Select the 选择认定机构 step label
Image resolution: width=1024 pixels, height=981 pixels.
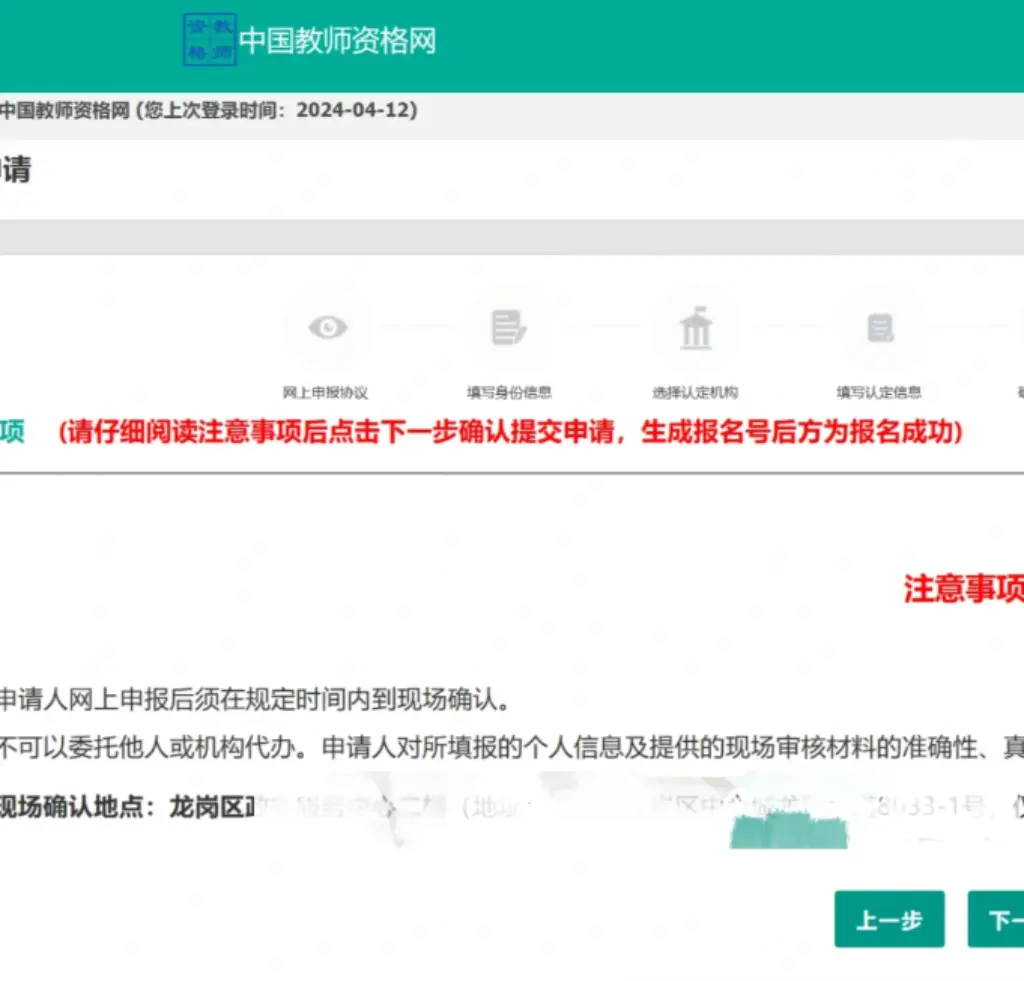[695, 393]
